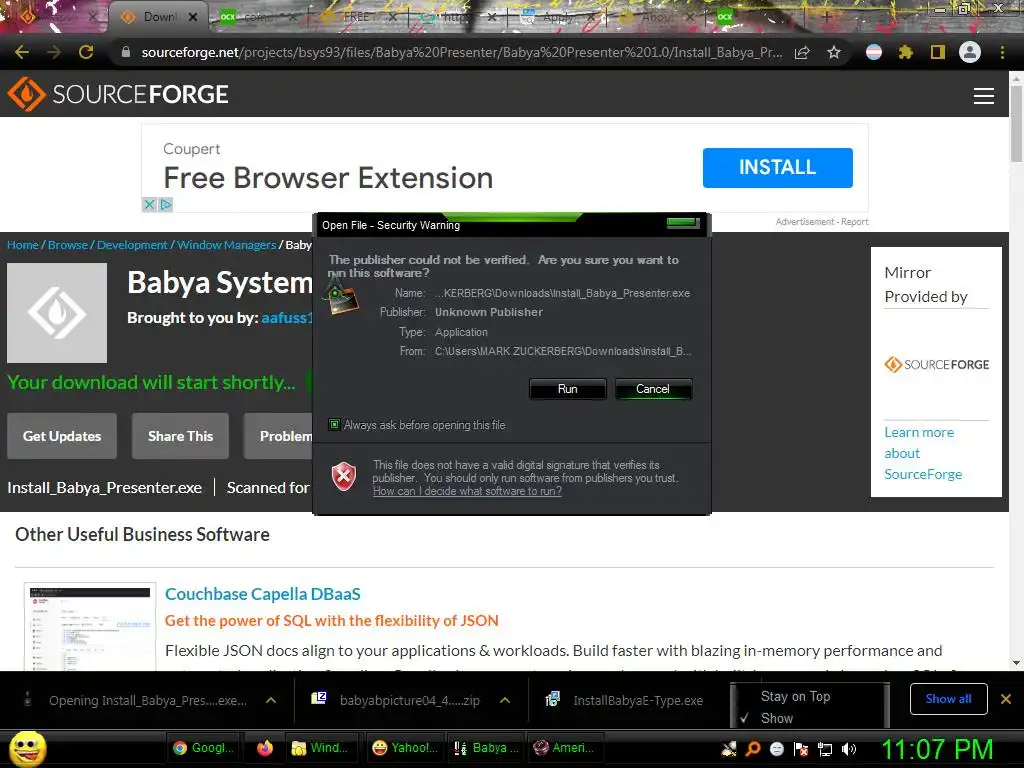Screen dimensions: 1024x768
Task: Click Show all downloads button
Action: (x=948, y=699)
